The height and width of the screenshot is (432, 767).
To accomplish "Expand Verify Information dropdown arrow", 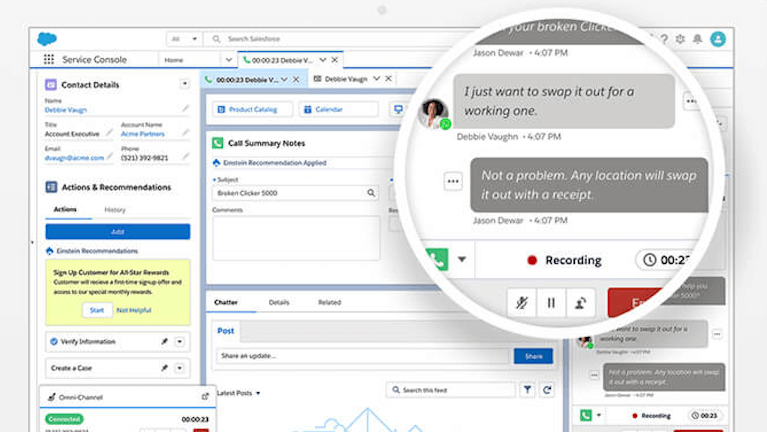I will pos(180,341).
